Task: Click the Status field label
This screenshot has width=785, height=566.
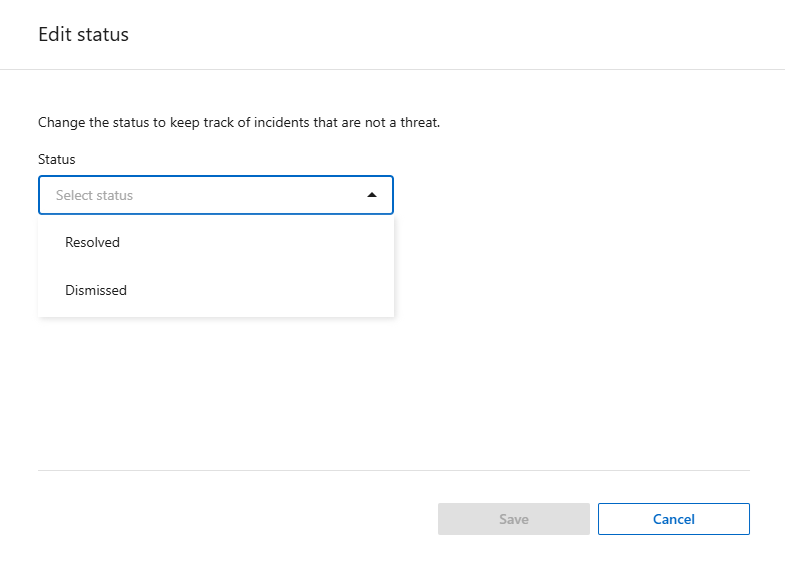Action: [57, 159]
